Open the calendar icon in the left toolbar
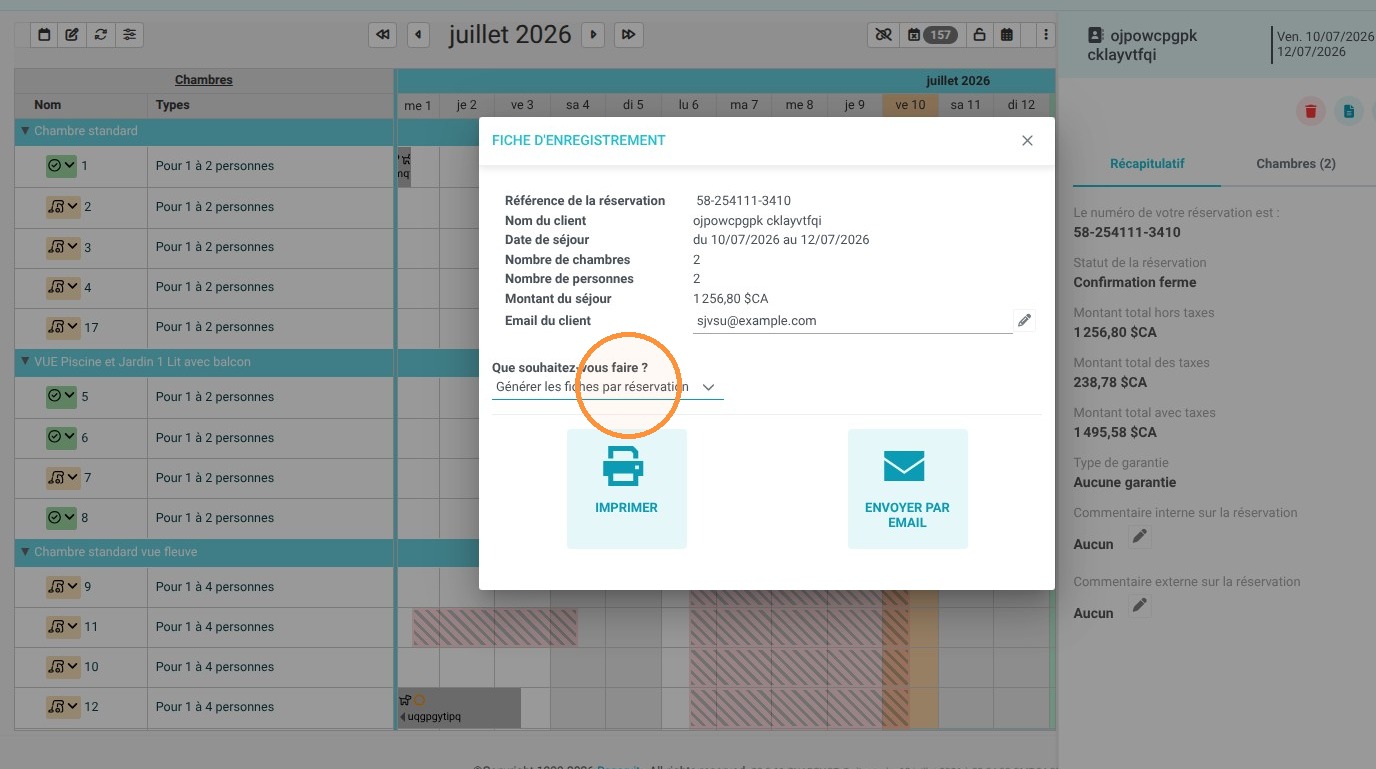Viewport: 1376px width, 769px height. 44,35
